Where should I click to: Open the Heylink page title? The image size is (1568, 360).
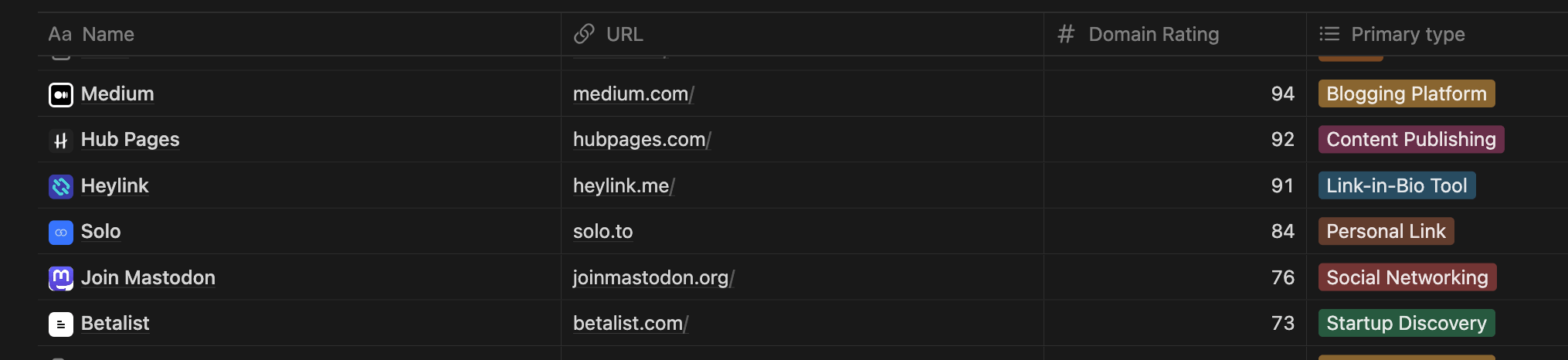tap(114, 186)
